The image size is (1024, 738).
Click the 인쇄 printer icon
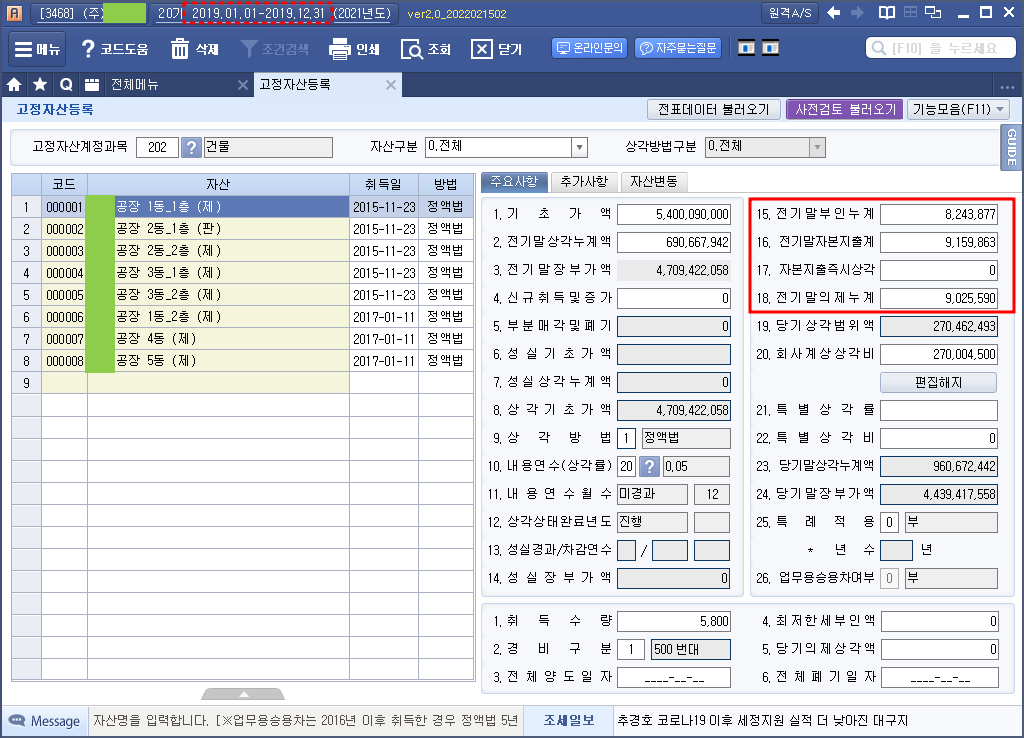tap(340, 49)
